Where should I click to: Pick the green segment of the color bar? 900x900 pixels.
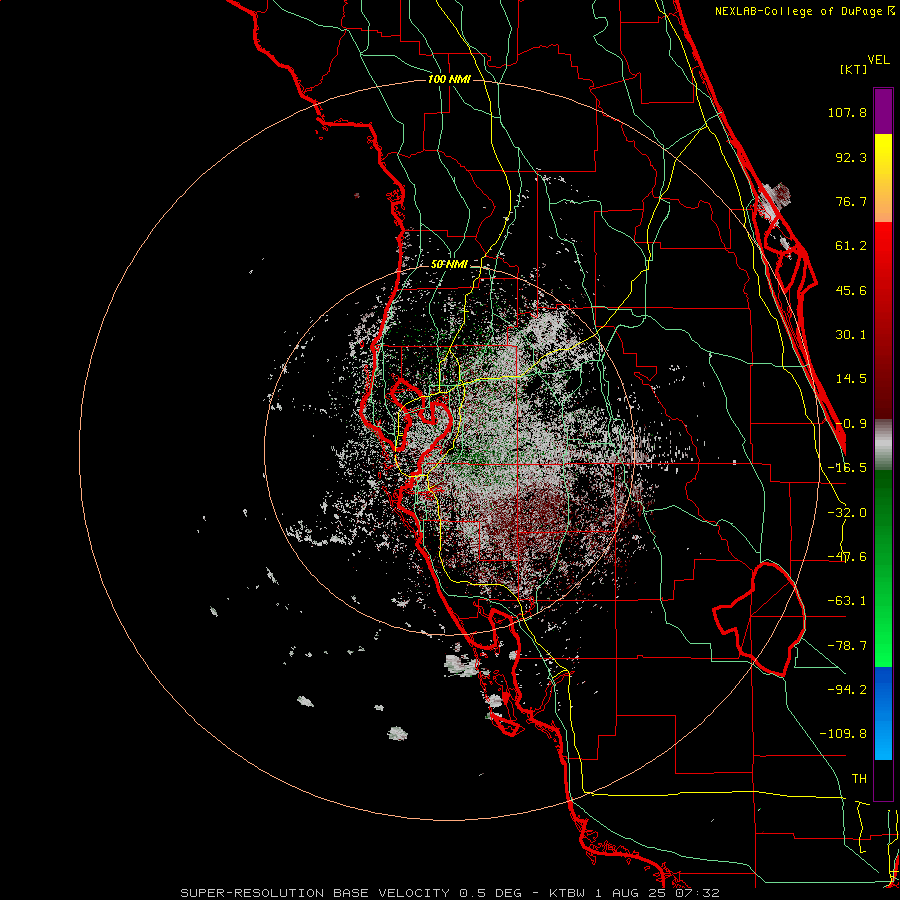[883, 568]
